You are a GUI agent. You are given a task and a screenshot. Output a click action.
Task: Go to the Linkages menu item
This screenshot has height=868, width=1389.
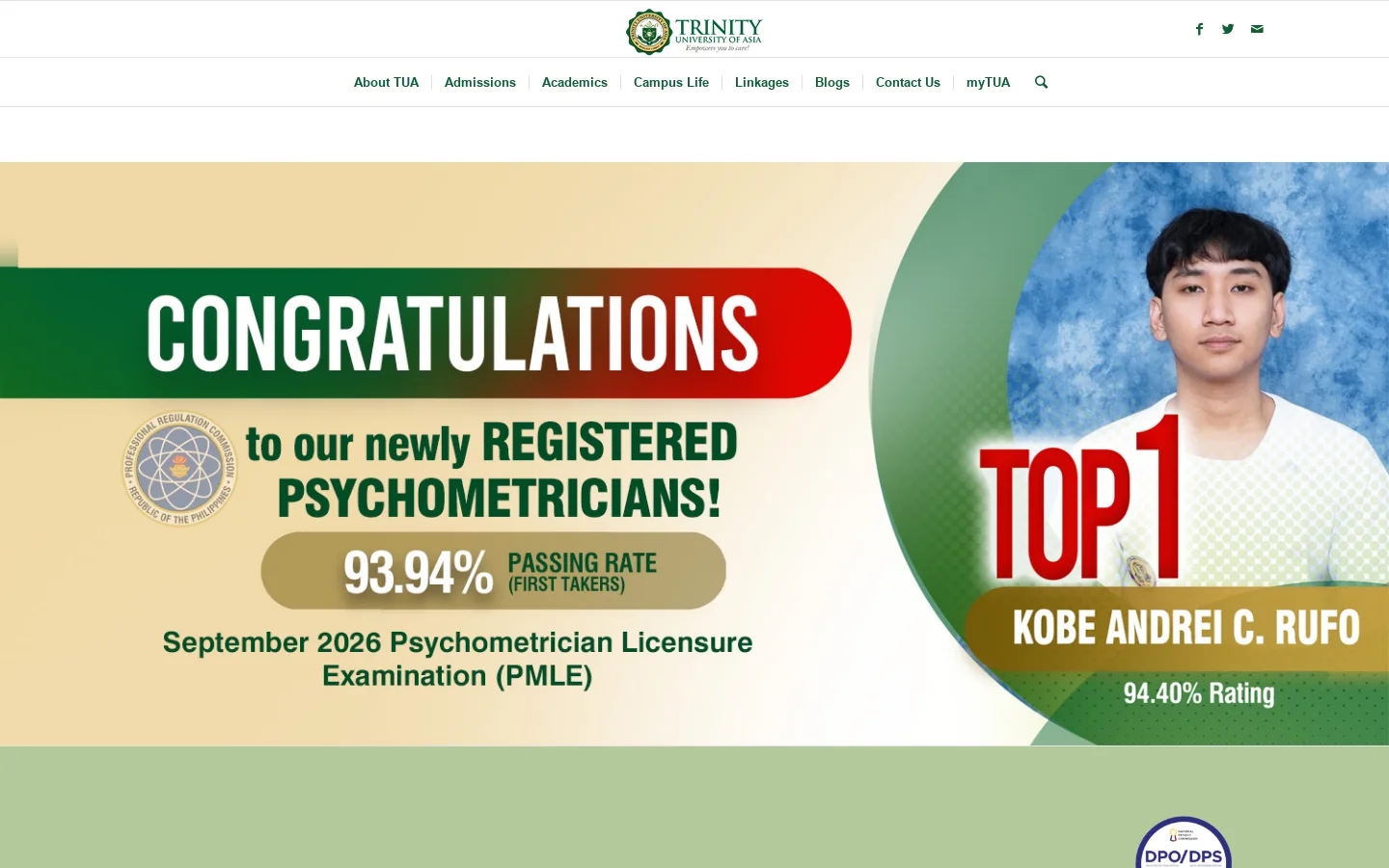(762, 82)
